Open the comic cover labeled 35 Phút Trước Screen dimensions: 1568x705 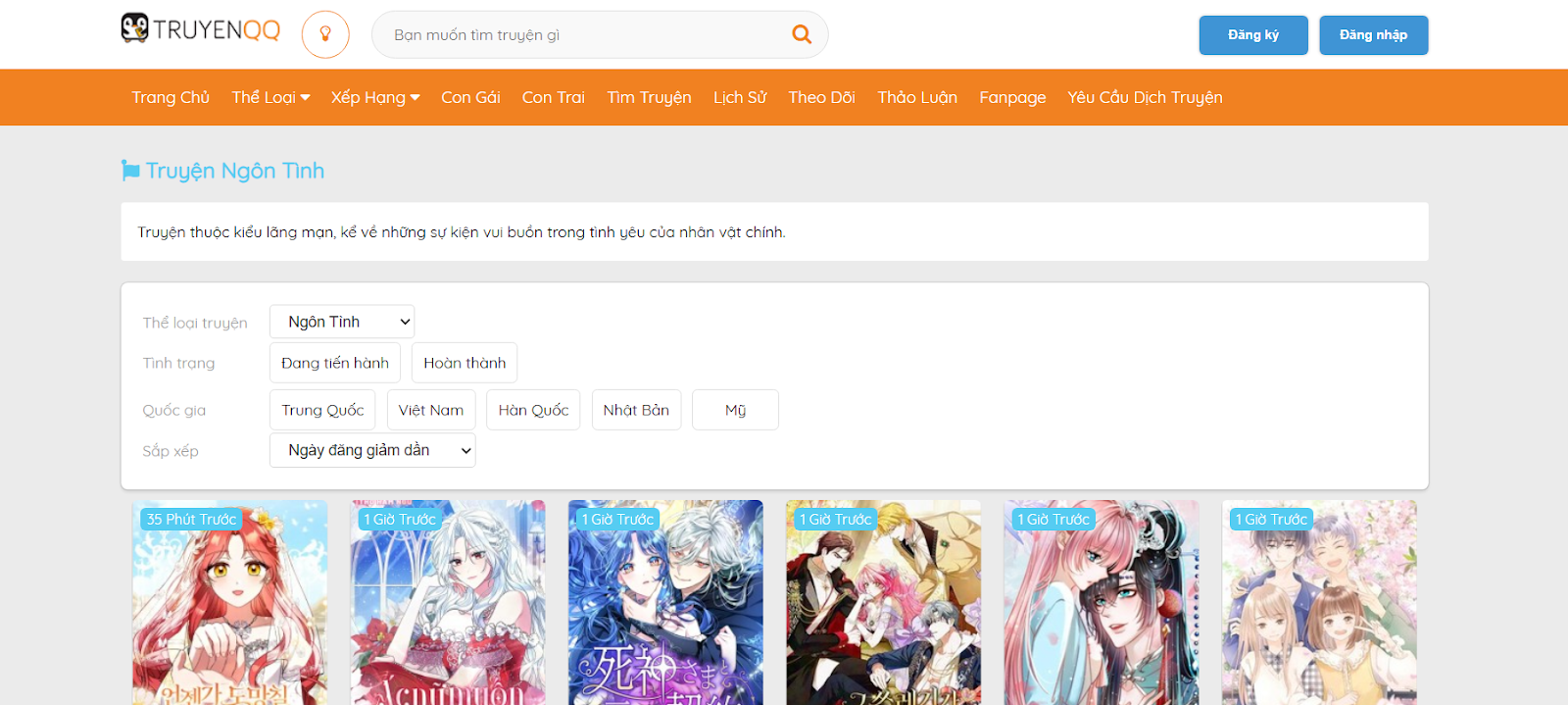[x=230, y=608]
